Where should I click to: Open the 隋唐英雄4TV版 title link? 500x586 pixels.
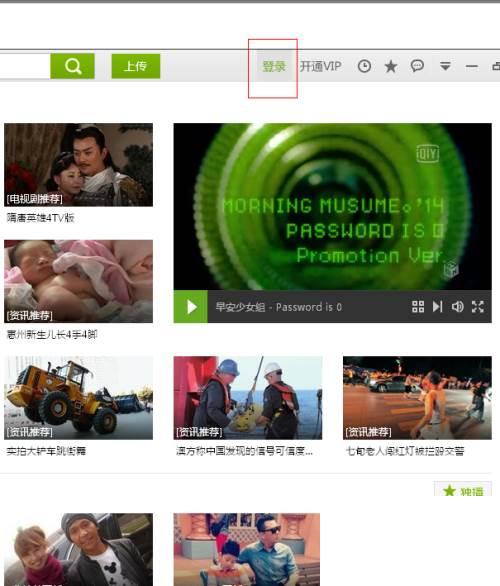40,218
